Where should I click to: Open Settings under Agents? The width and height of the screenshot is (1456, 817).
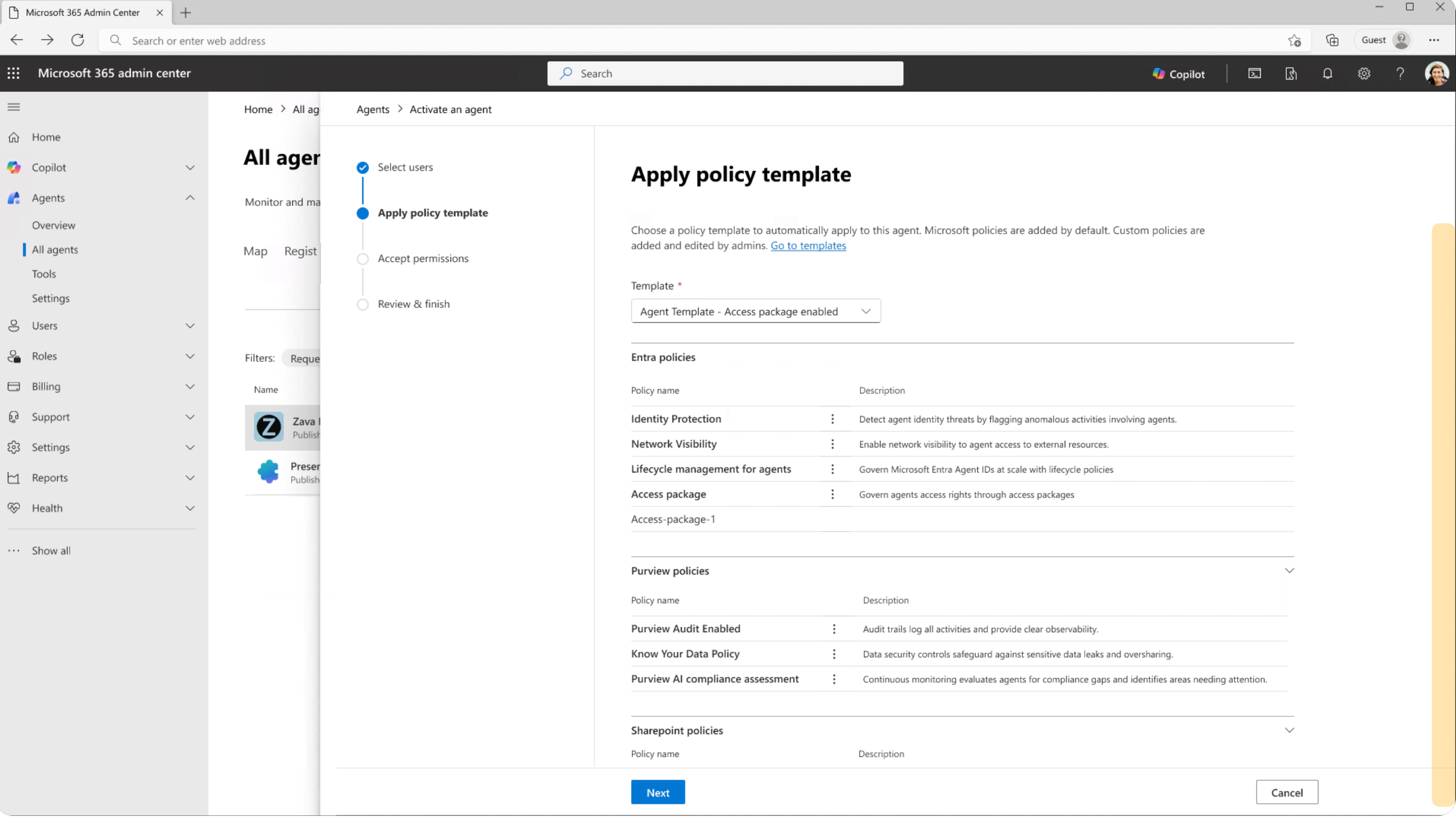pyautogui.click(x=50, y=298)
